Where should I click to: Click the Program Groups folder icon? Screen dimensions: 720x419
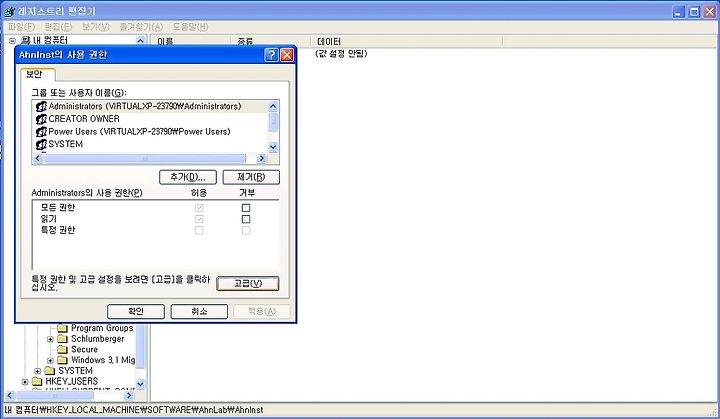(62, 328)
